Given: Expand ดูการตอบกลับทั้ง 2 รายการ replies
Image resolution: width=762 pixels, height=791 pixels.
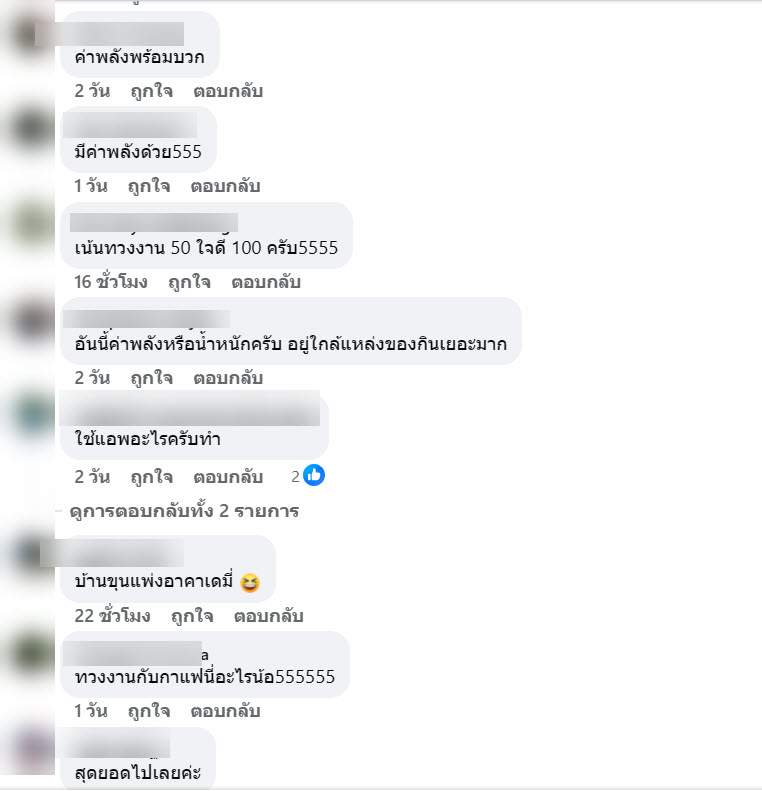Looking at the screenshot, I should pos(184,511).
